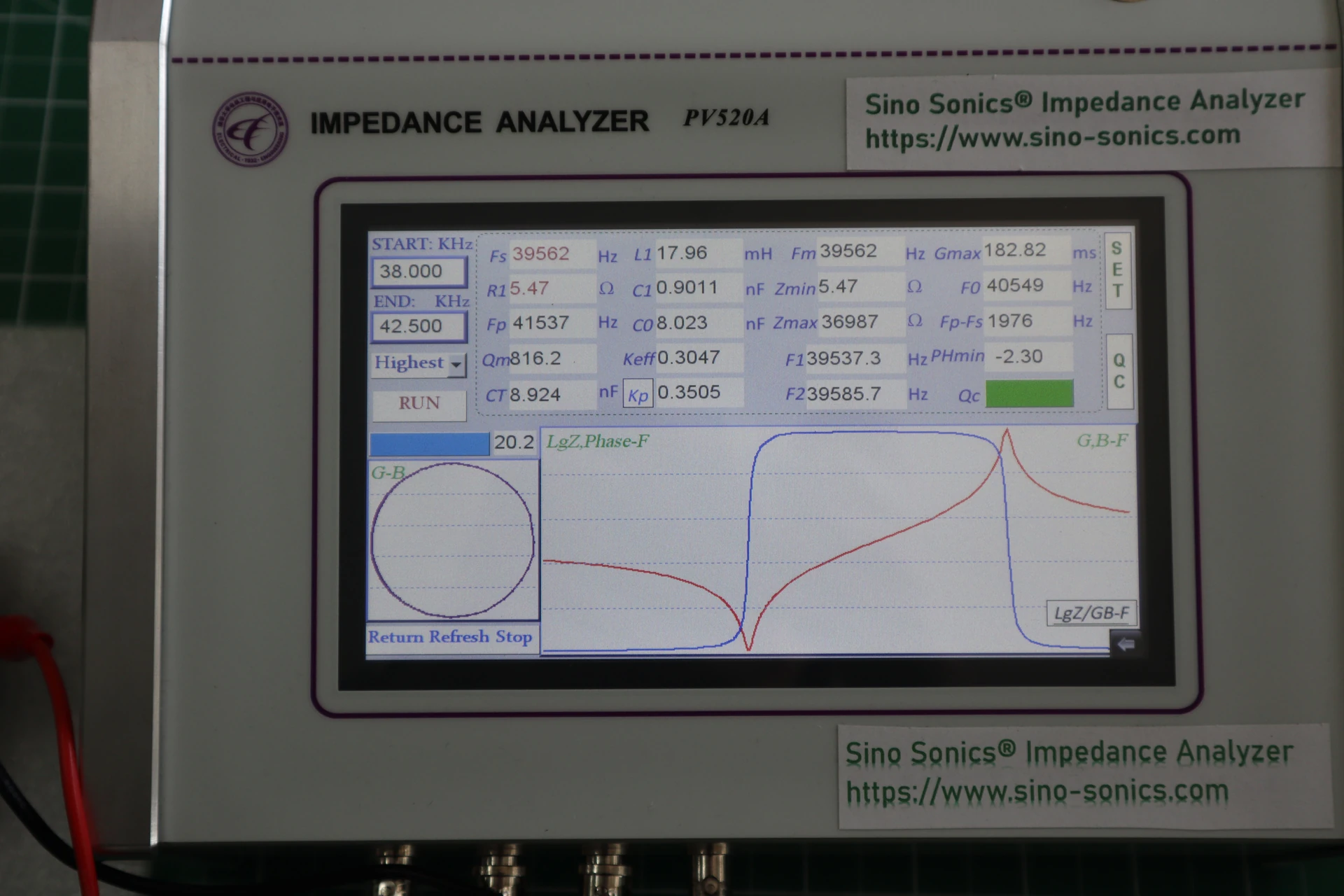Image resolution: width=1344 pixels, height=896 pixels.
Task: Tap Refresh below the G-B plot
Action: coord(459,637)
